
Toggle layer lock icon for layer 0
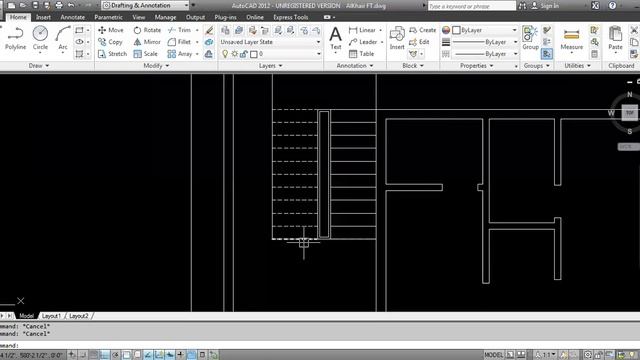(x=244, y=54)
